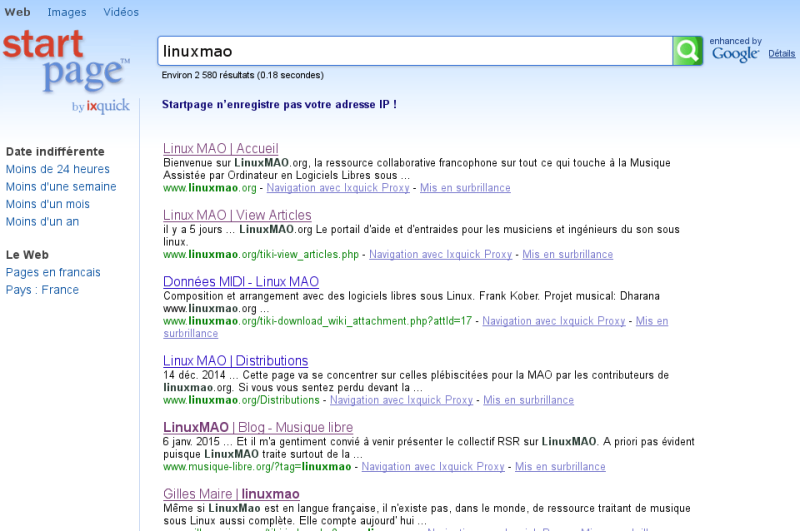Click the snippet starting '14 déc. 2014'
Screen dimensions: 800x531
tap(416, 381)
